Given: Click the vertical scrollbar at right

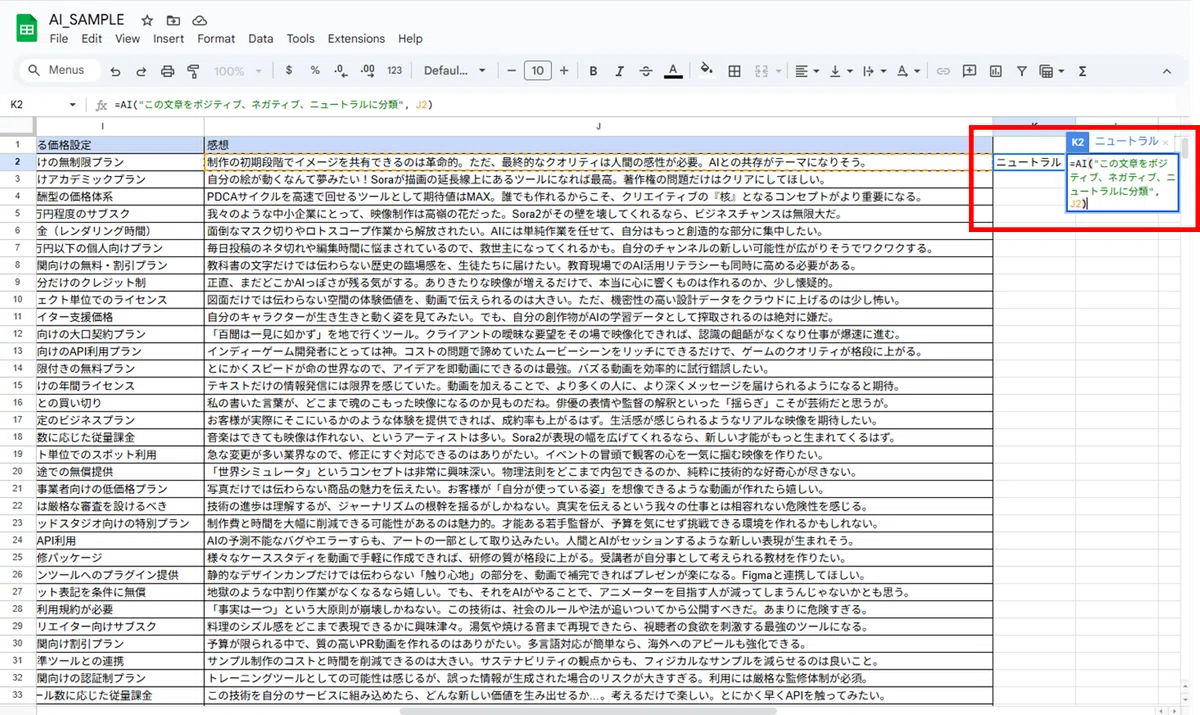Looking at the screenshot, I should [x=1186, y=148].
